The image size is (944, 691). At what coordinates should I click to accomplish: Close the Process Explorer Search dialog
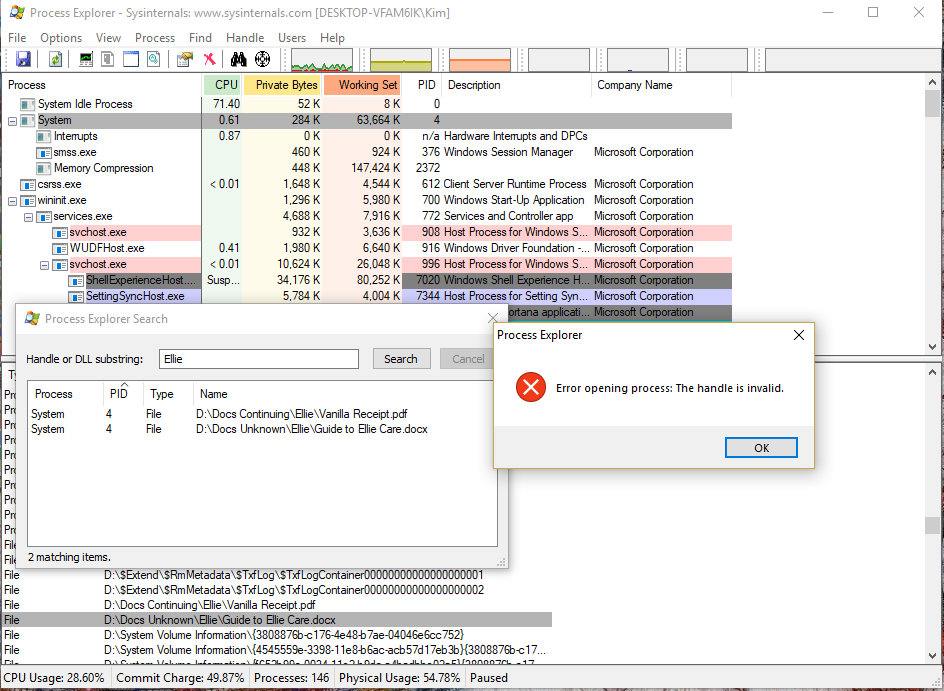492,318
